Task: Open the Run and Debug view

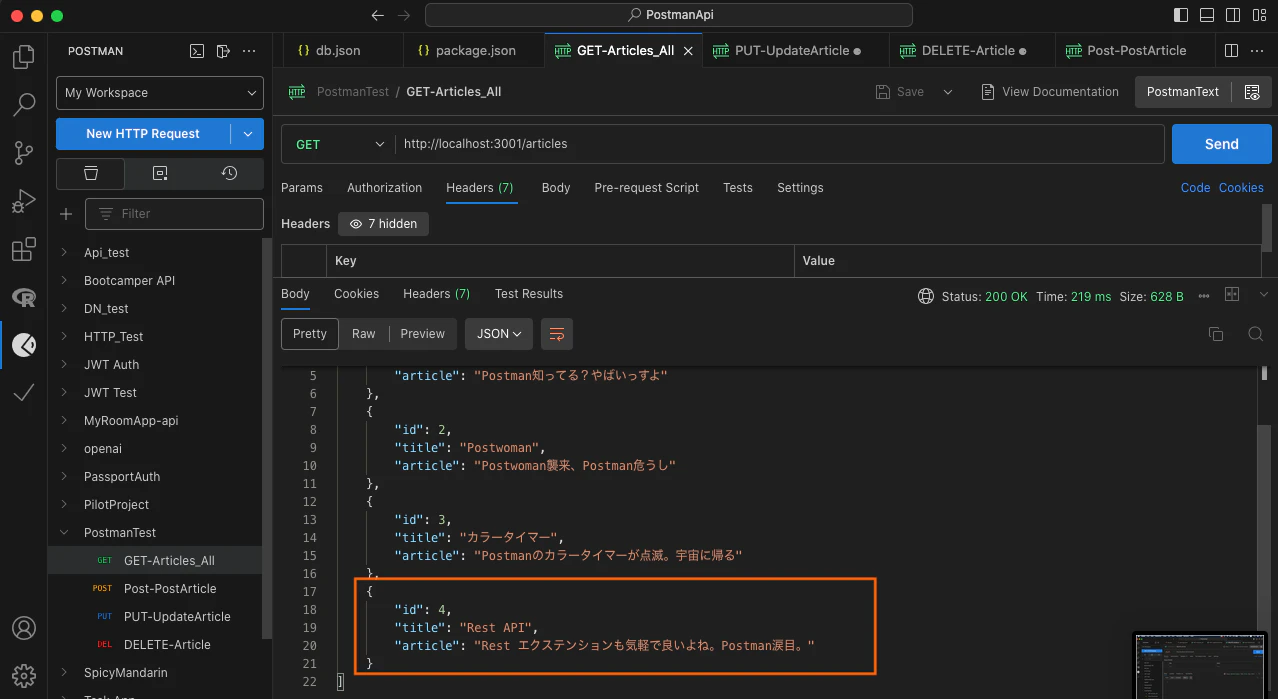Action: [x=24, y=201]
